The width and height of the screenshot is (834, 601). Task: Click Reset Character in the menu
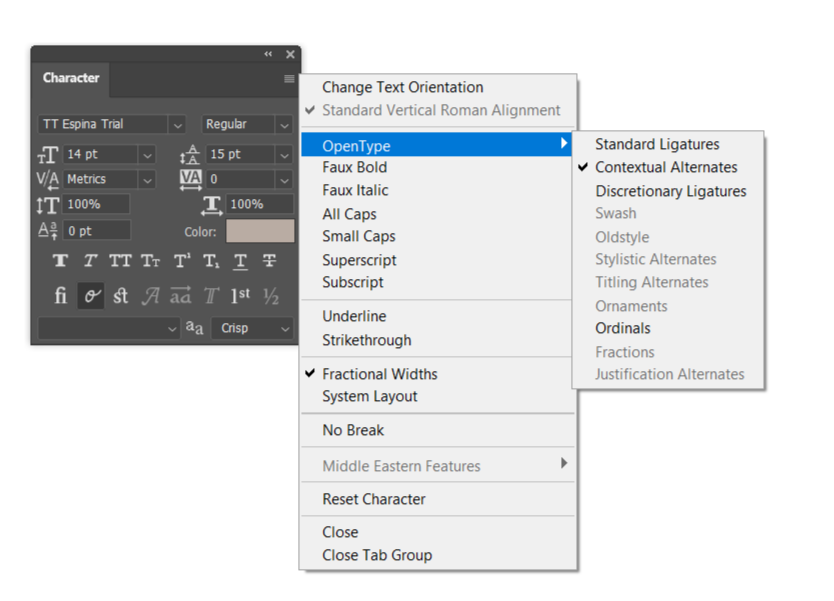(x=377, y=499)
